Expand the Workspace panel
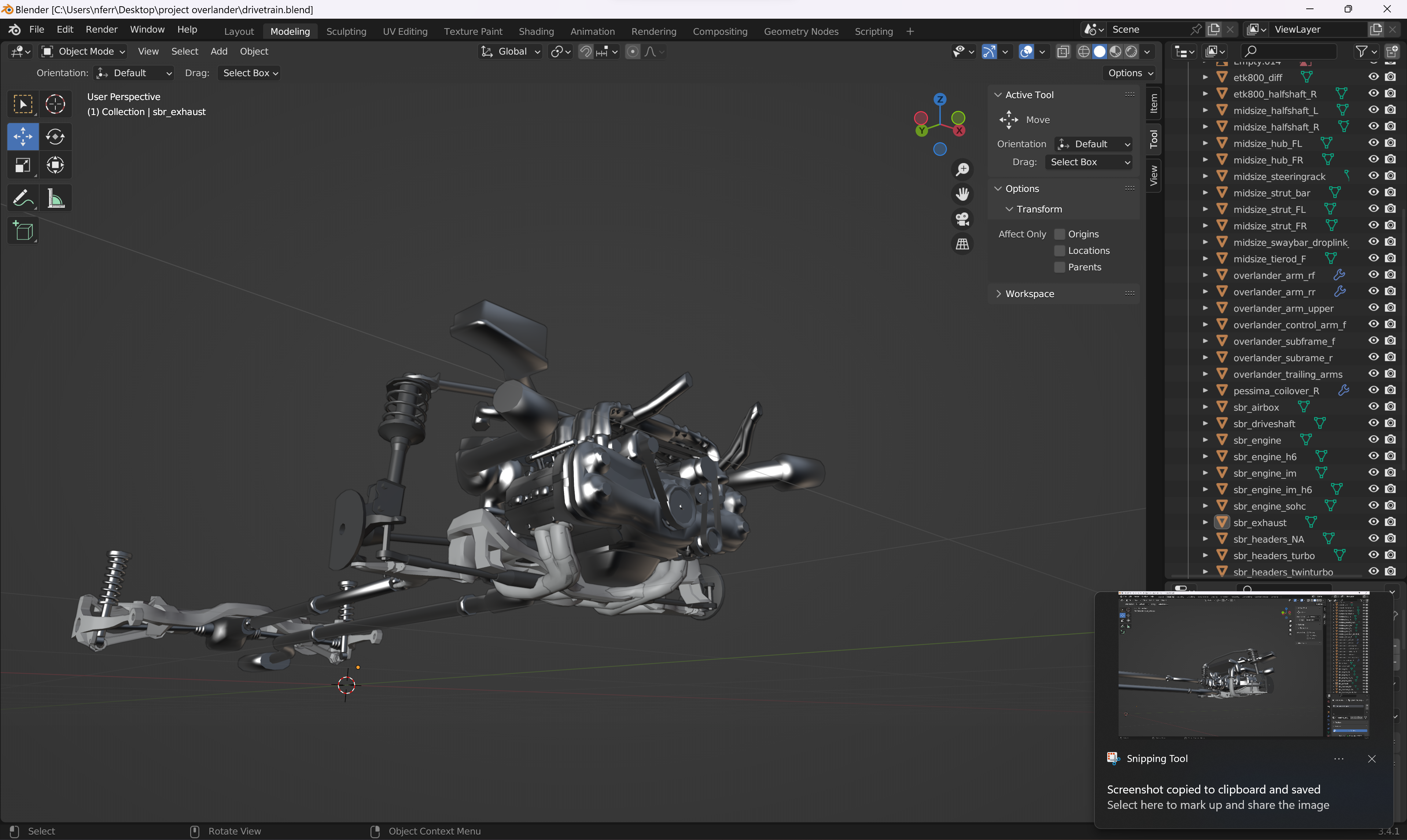 pyautogui.click(x=1030, y=294)
